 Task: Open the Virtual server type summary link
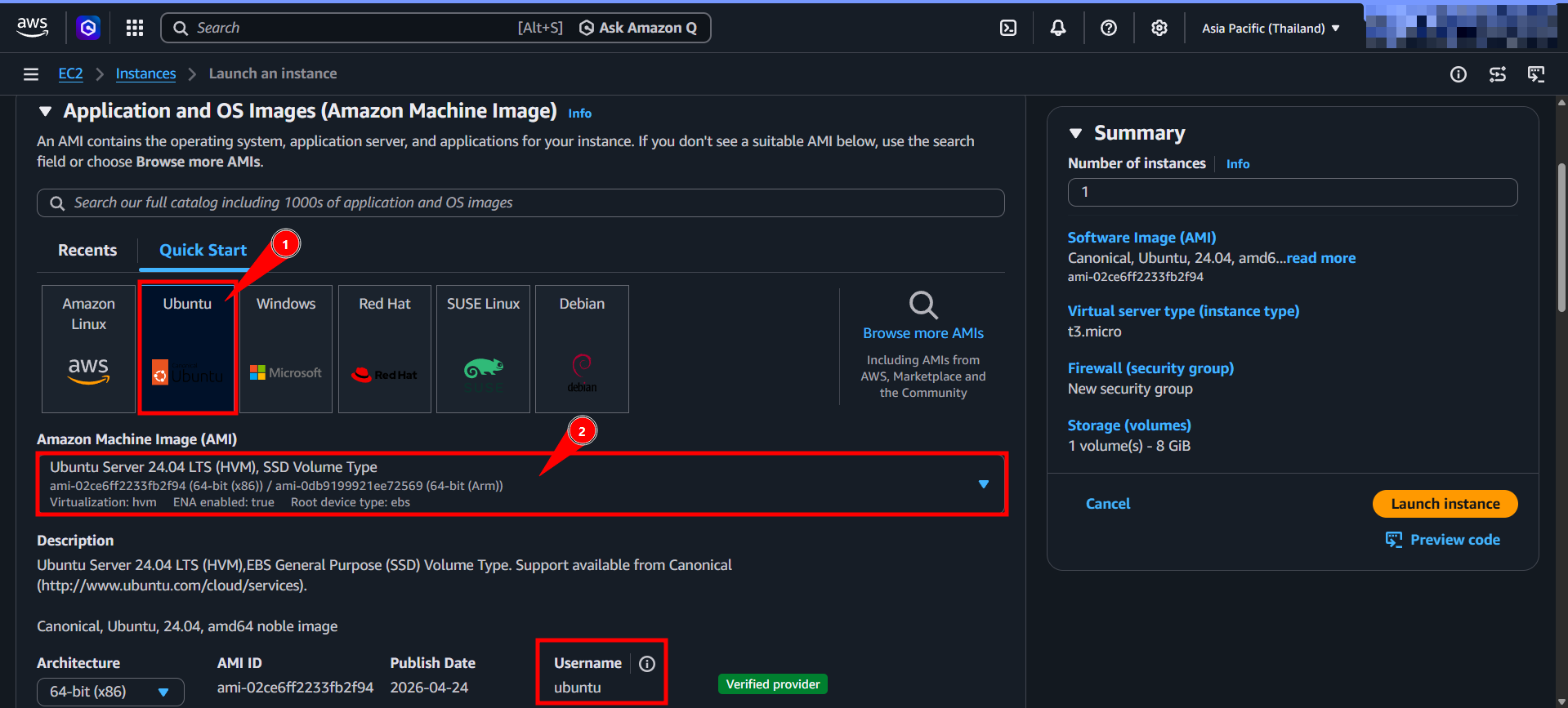pyautogui.click(x=1183, y=311)
